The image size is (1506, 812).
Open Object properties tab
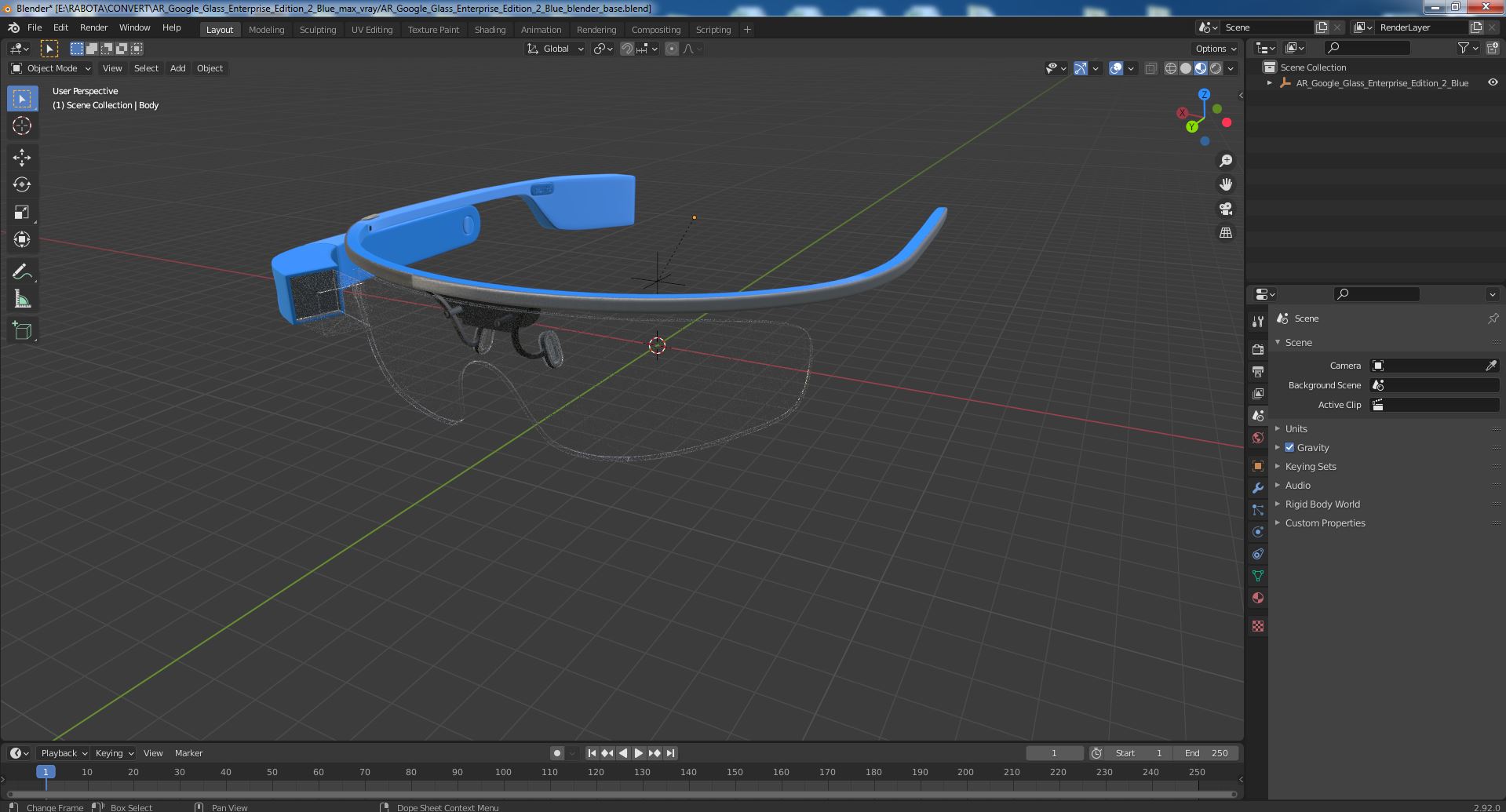(1258, 466)
